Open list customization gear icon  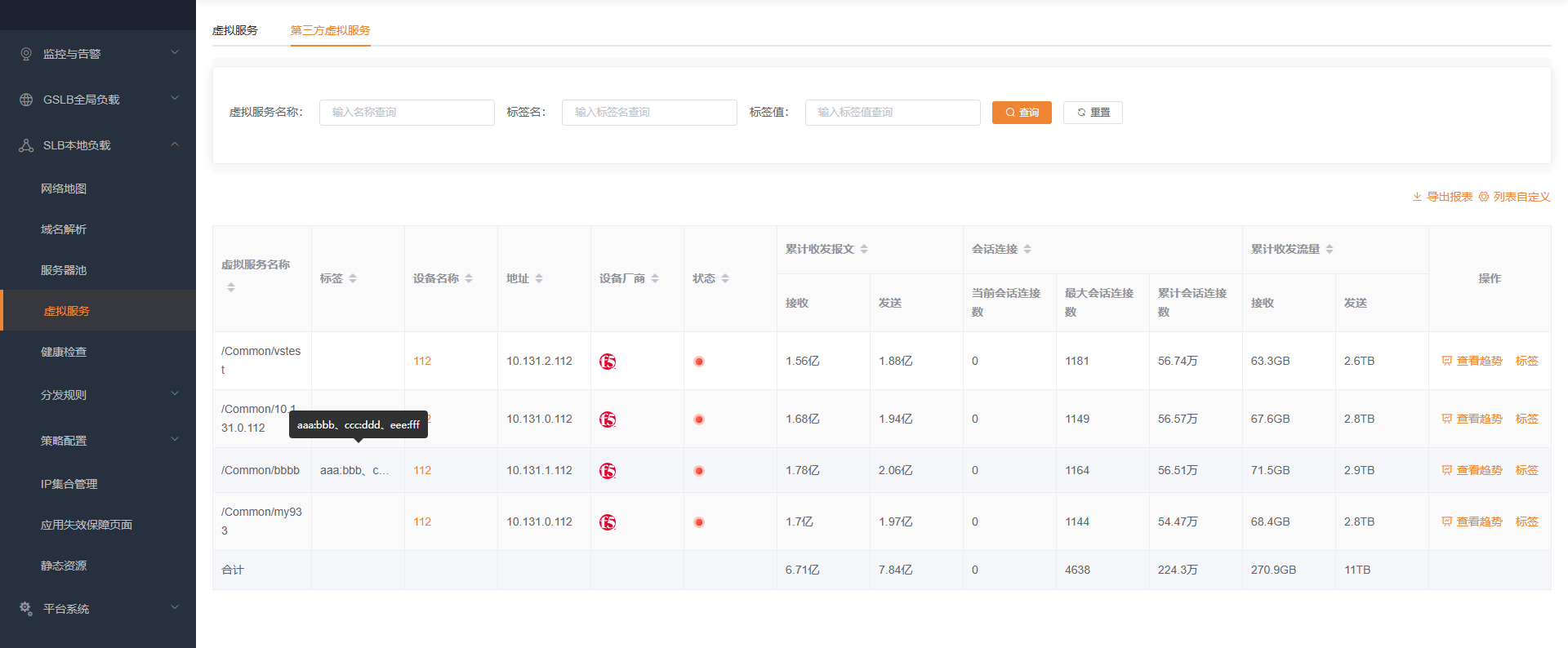[1484, 197]
